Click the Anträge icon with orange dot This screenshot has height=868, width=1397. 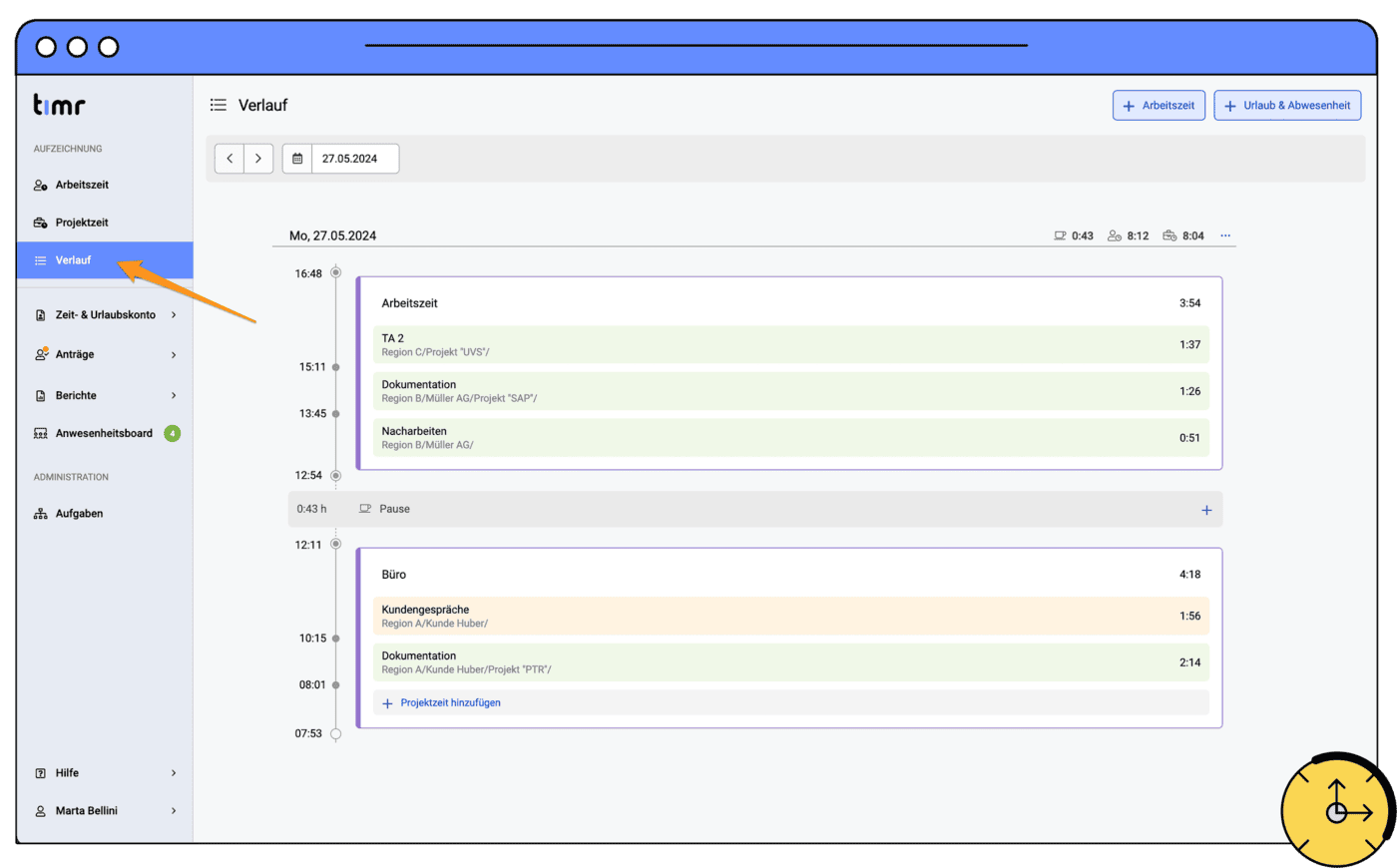(x=41, y=354)
